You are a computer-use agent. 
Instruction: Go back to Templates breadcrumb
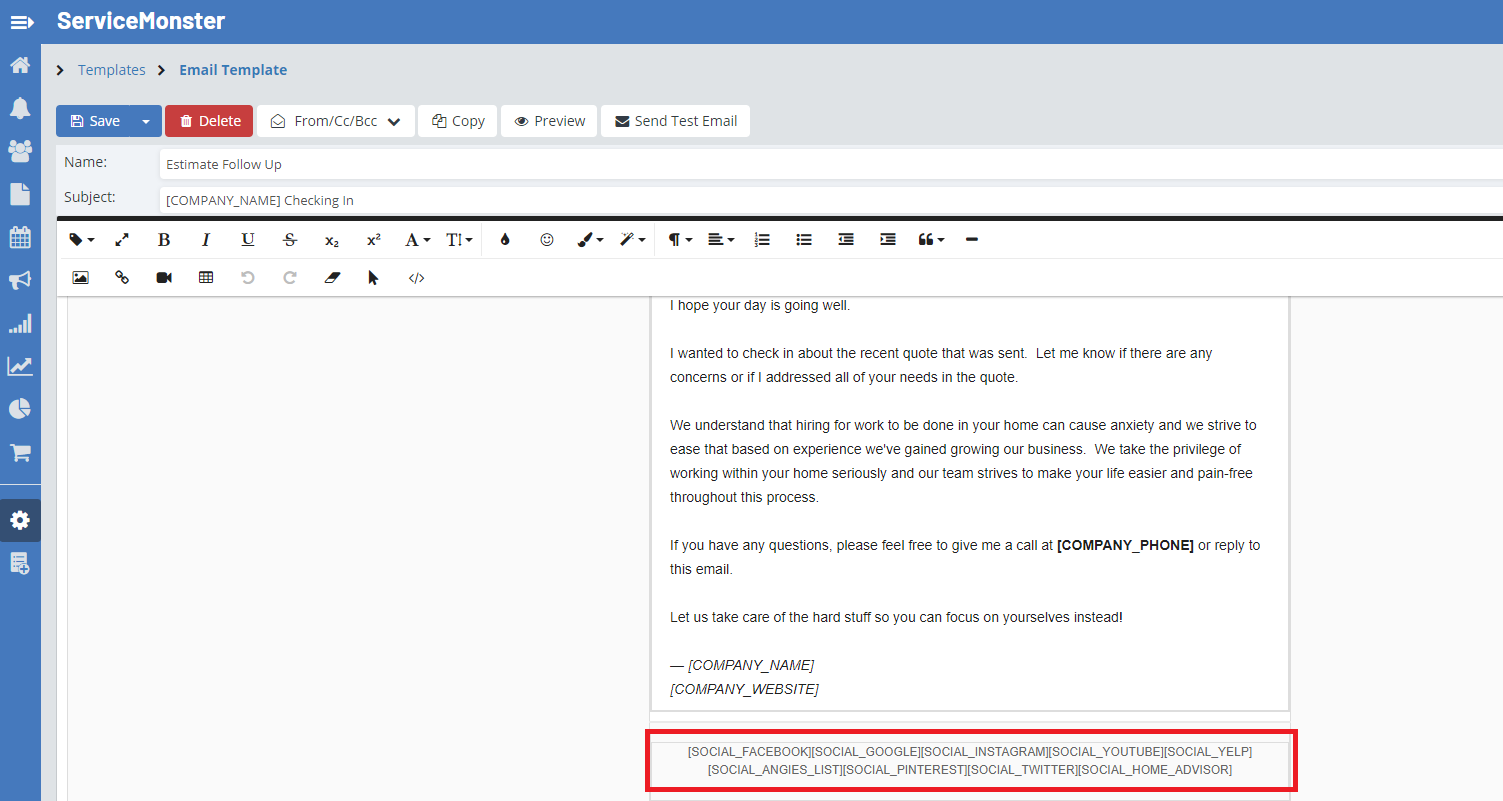111,70
